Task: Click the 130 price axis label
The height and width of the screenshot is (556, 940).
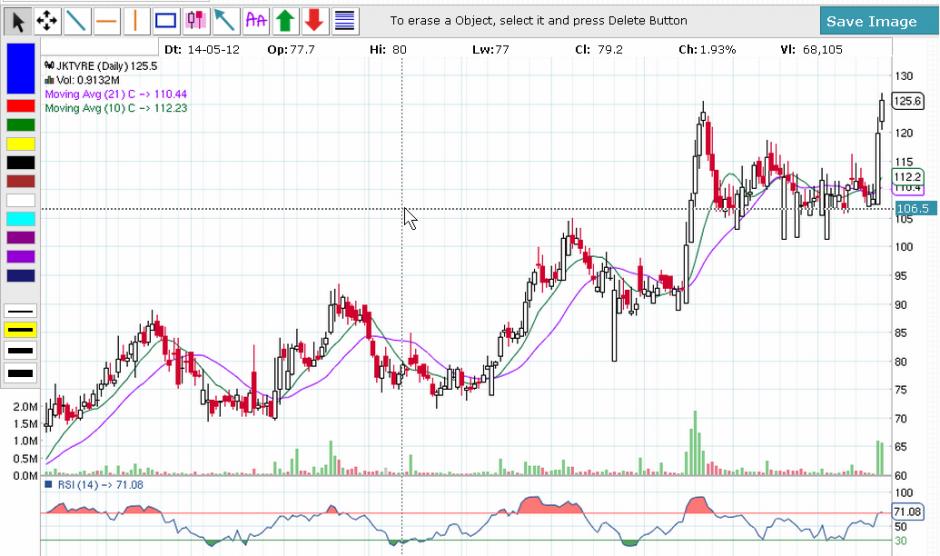Action: click(904, 76)
